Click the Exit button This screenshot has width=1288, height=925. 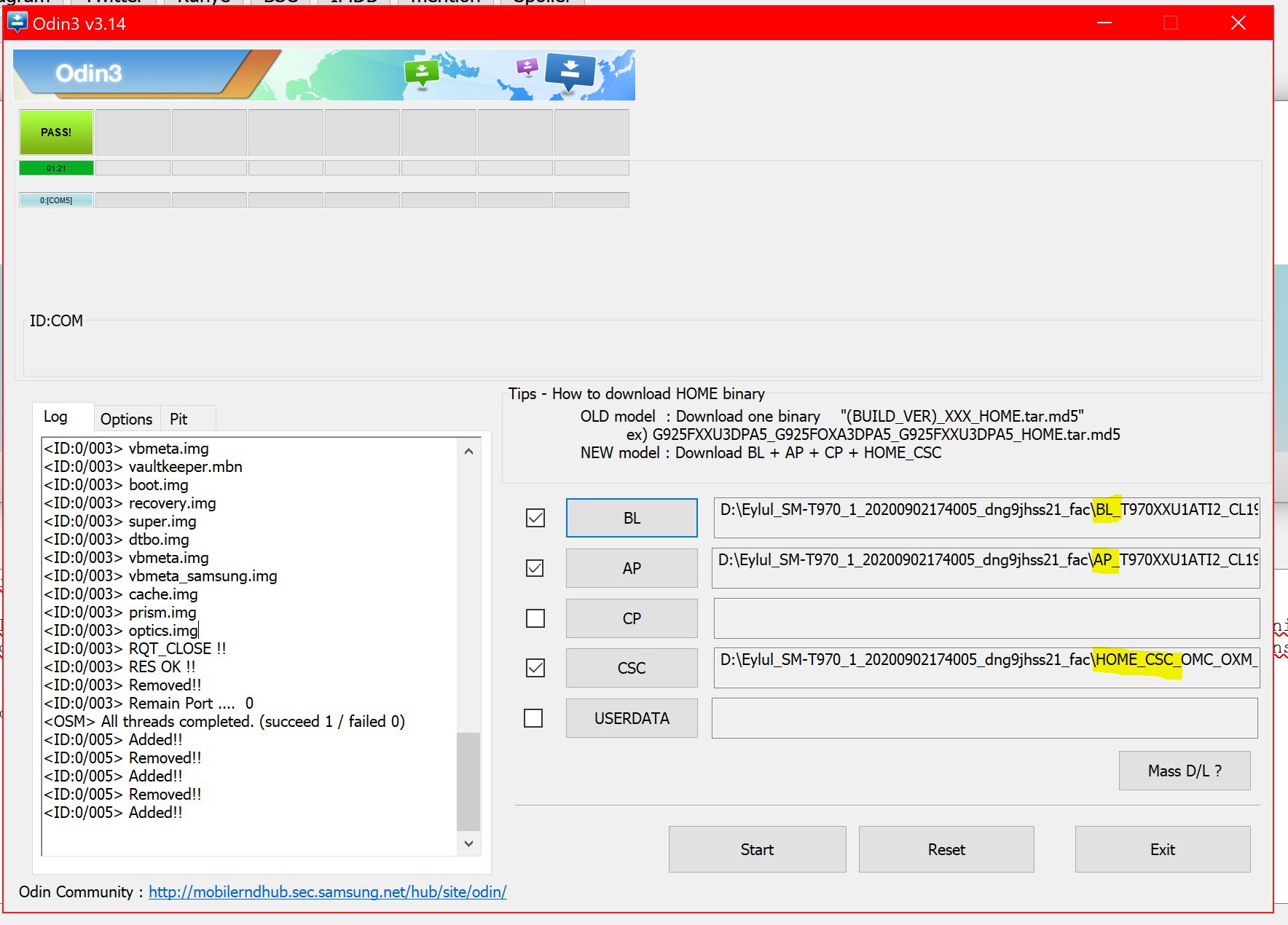(x=1163, y=849)
